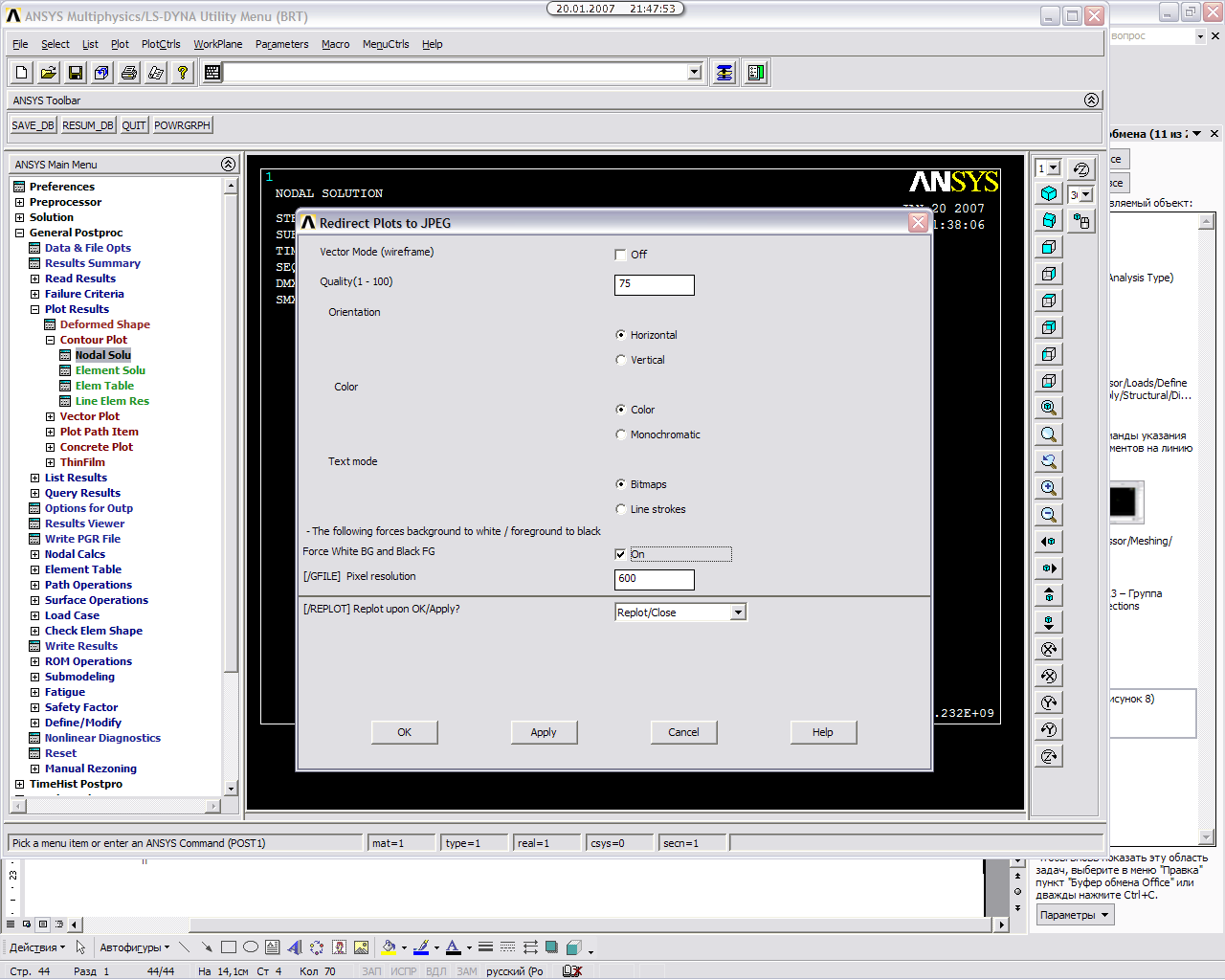Click the printer icon in ANSYS toolbar
Screen dimensions: 1225x980
pyautogui.click(x=129, y=73)
